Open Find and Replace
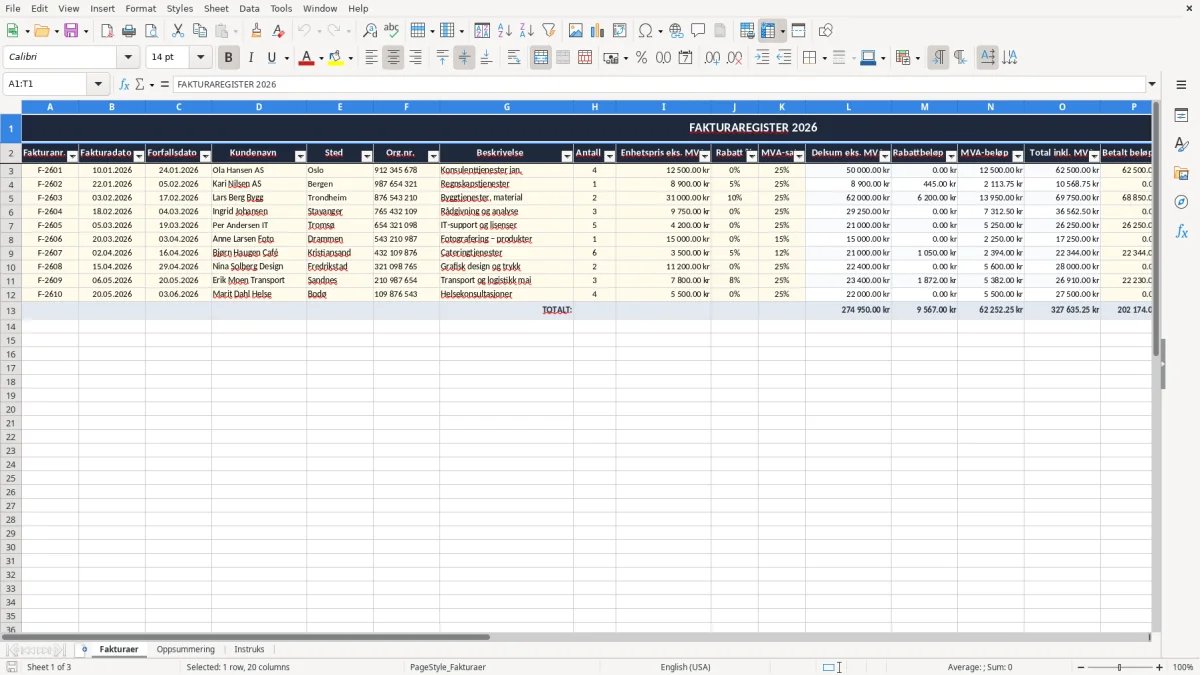1200x675 pixels. click(370, 31)
